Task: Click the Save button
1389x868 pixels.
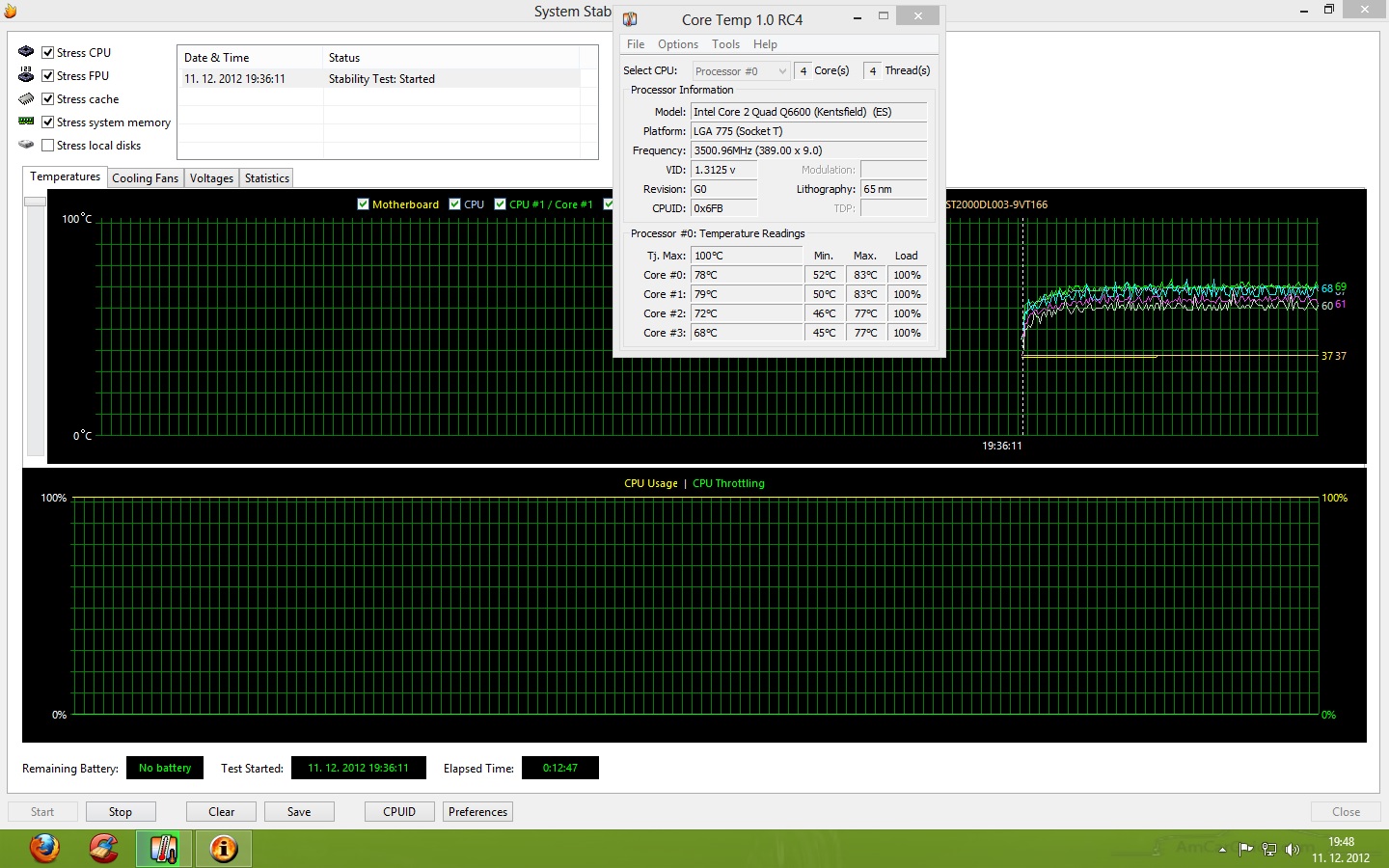Action: tap(299, 812)
